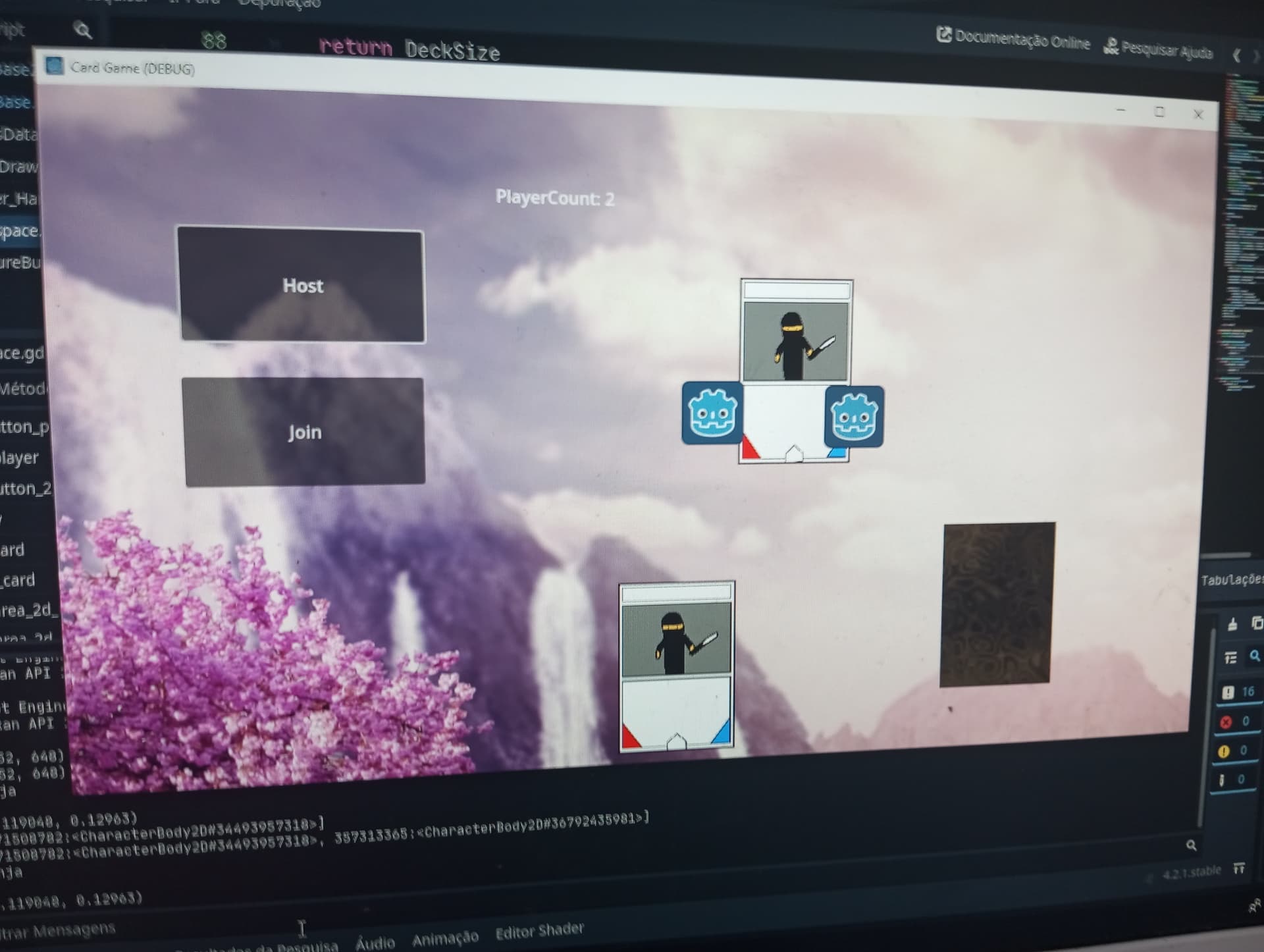Click red triangle on the upper ninja card
The image size is (1264, 952).
point(750,447)
